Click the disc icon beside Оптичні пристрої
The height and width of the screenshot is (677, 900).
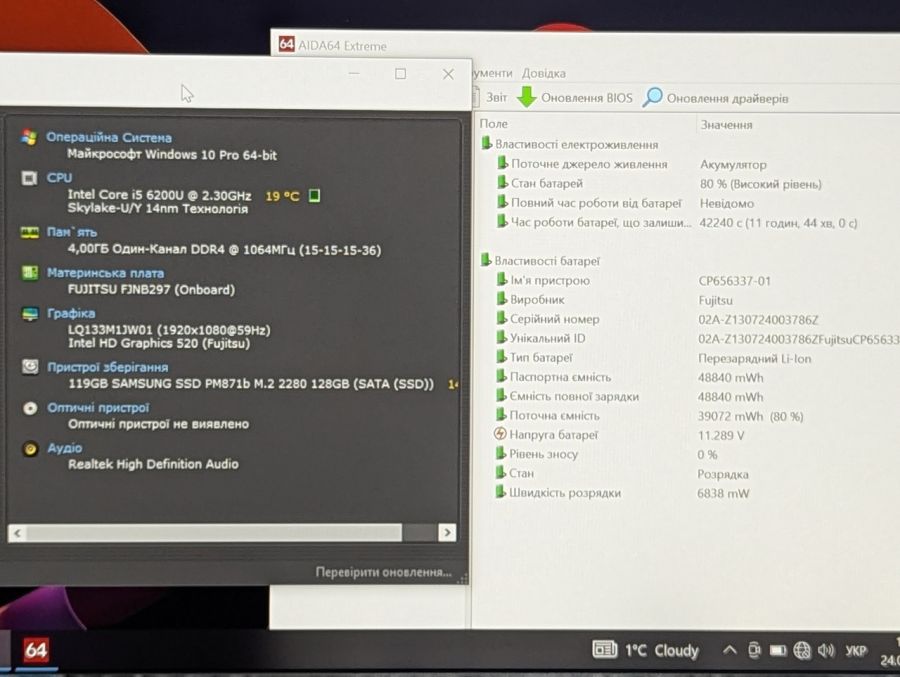click(30, 408)
